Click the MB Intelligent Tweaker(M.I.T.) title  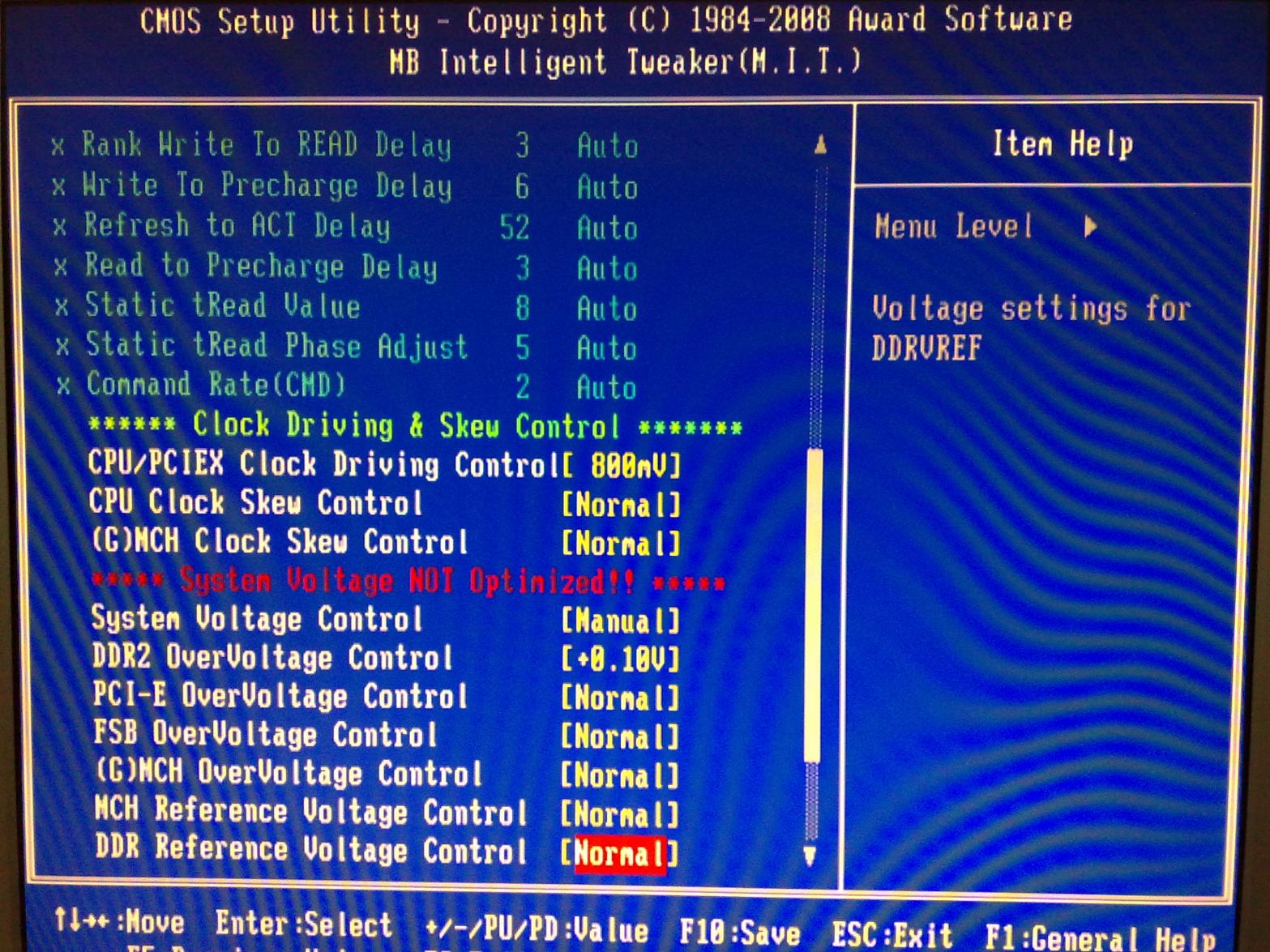tap(626, 62)
